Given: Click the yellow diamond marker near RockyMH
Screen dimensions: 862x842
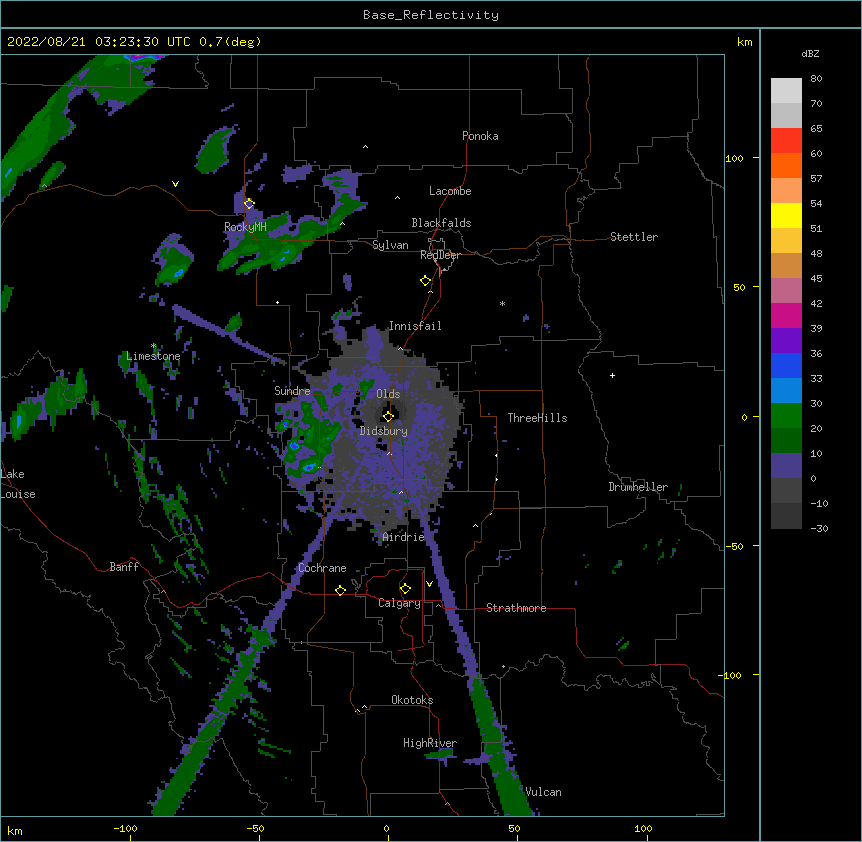Looking at the screenshot, I should (249, 204).
